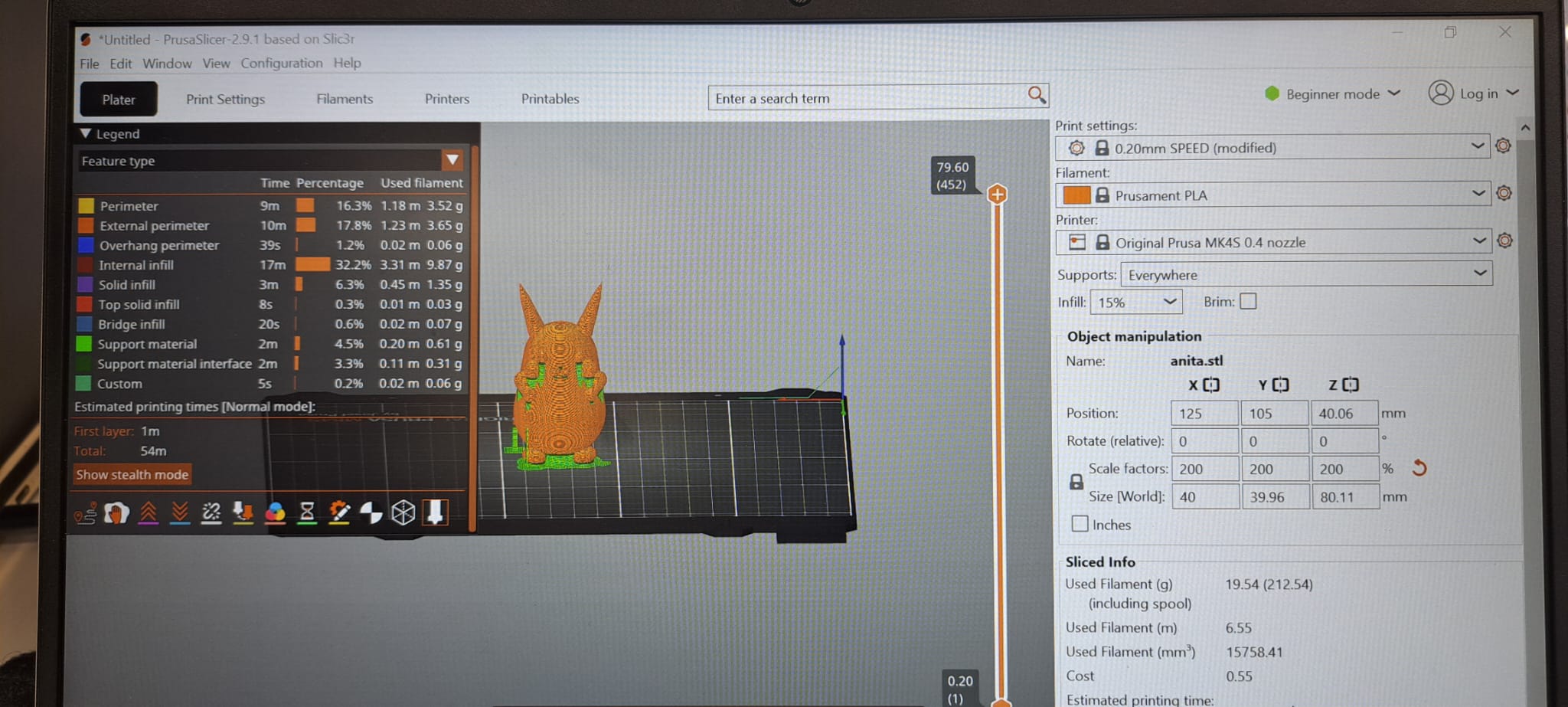Toggle Internal infill feature visibility

[x=85, y=265]
